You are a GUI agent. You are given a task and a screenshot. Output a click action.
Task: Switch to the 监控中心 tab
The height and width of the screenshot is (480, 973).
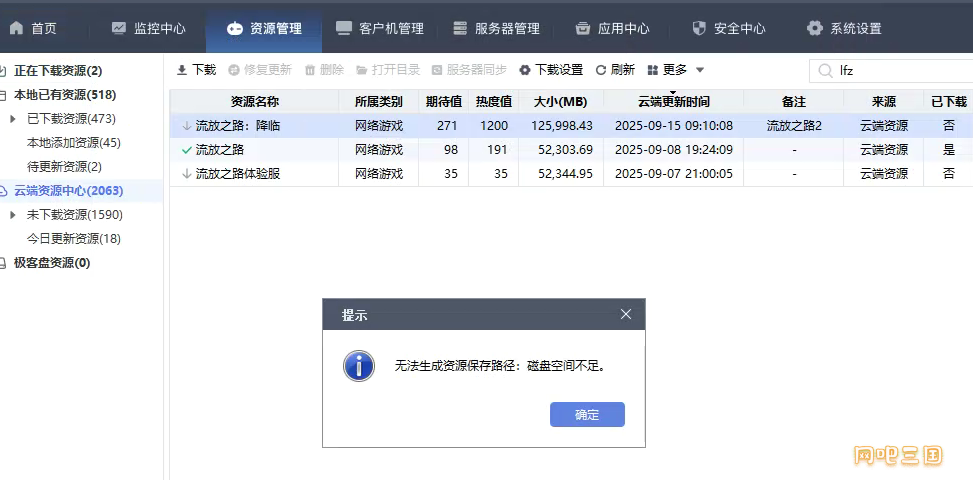tap(148, 28)
